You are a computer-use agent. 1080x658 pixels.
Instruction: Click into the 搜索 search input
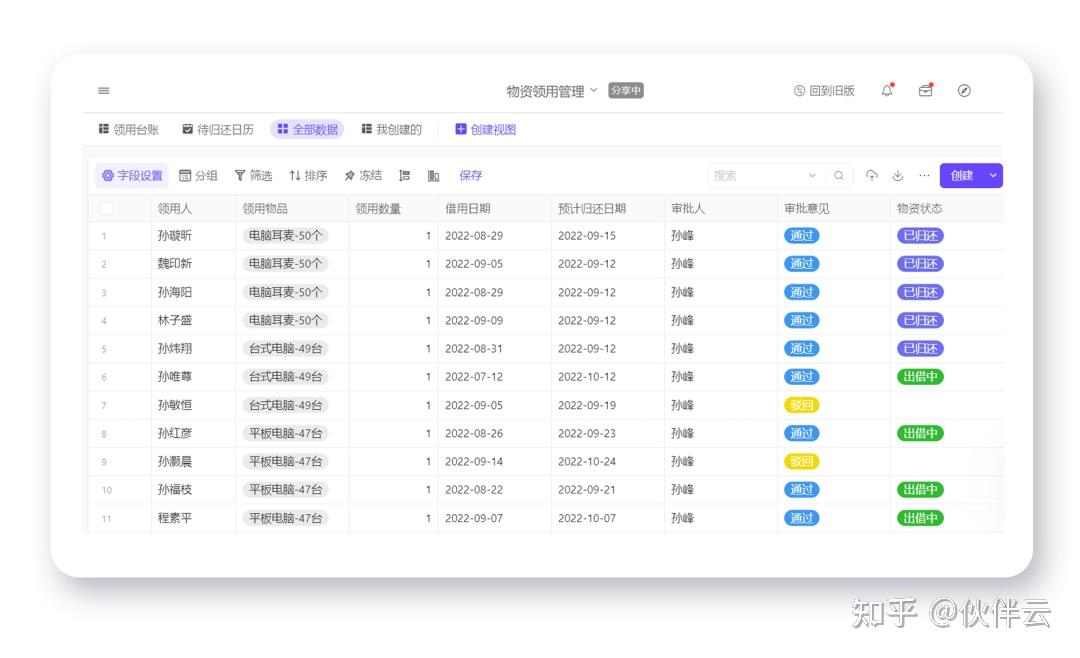756,176
